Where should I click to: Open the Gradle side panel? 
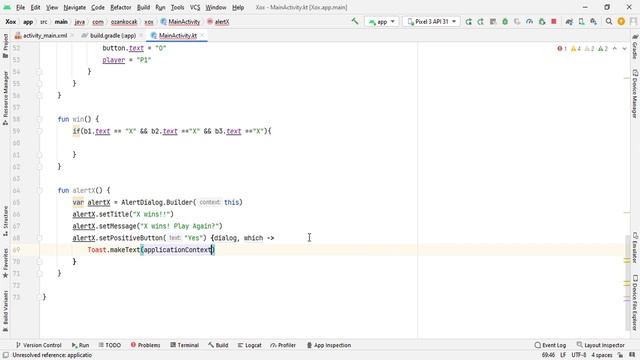tap(635, 47)
